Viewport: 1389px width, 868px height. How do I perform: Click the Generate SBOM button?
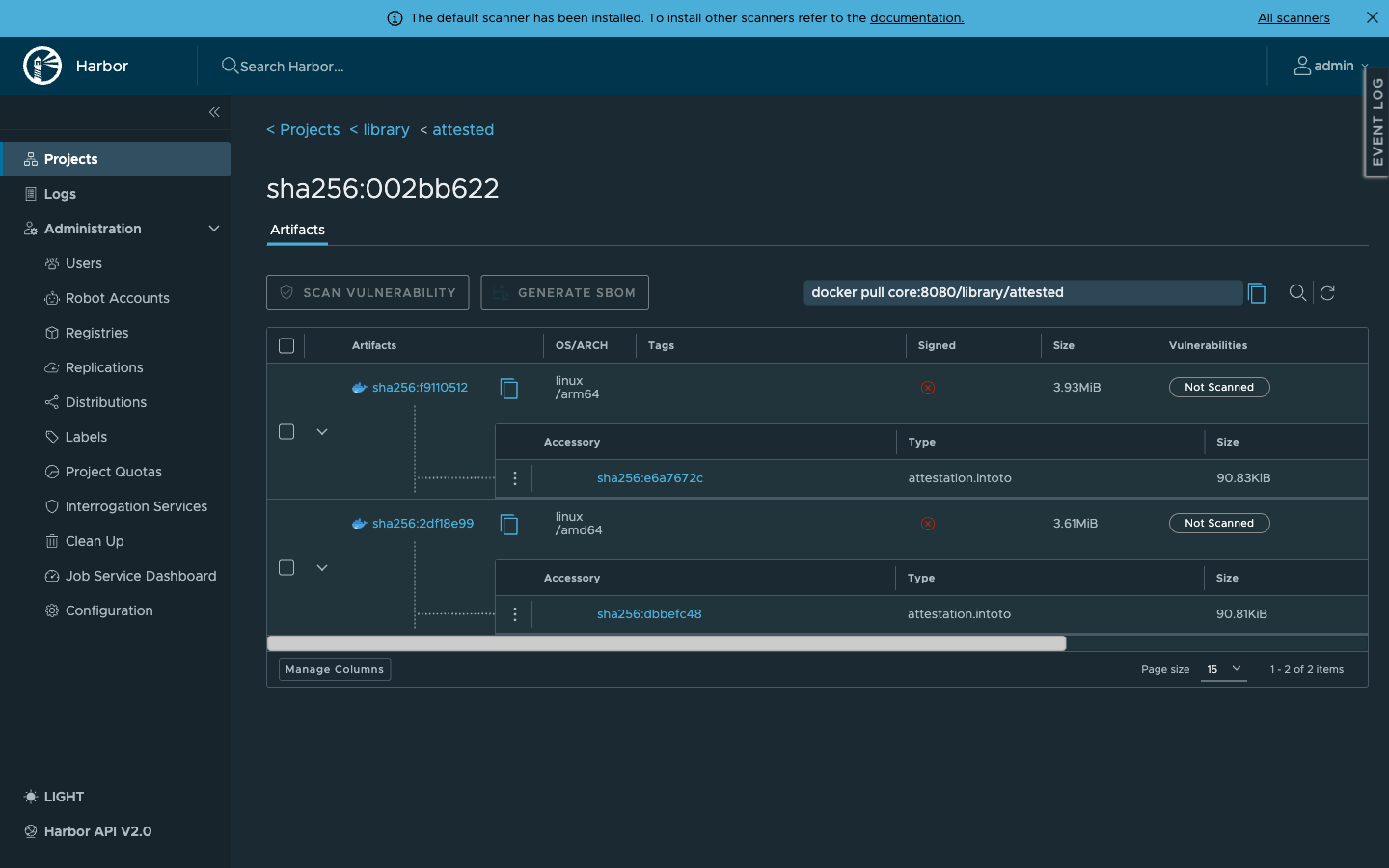[564, 292]
